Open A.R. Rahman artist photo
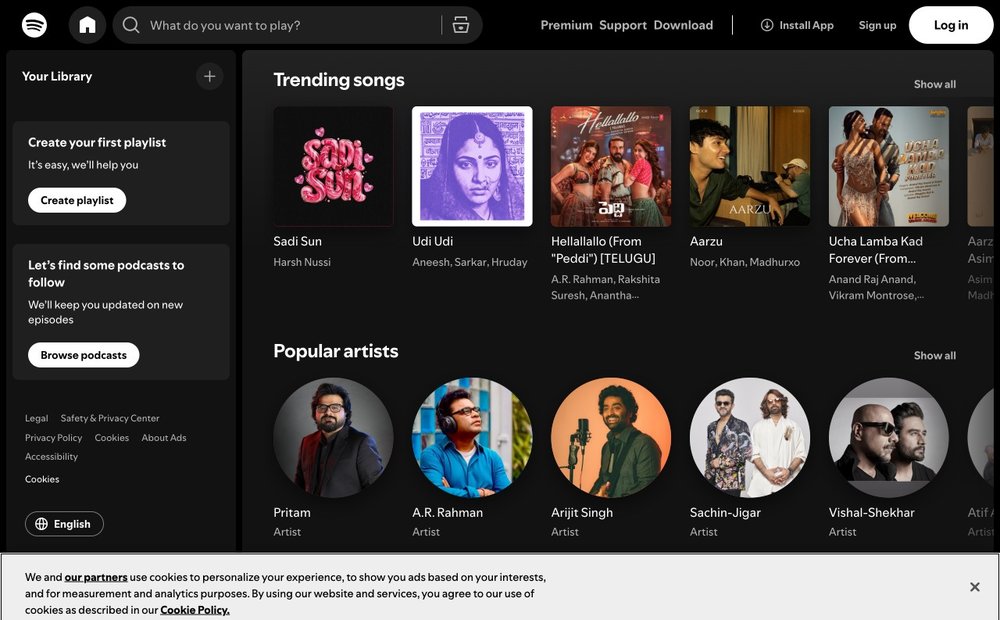This screenshot has height=620, width=1000. coord(472,438)
